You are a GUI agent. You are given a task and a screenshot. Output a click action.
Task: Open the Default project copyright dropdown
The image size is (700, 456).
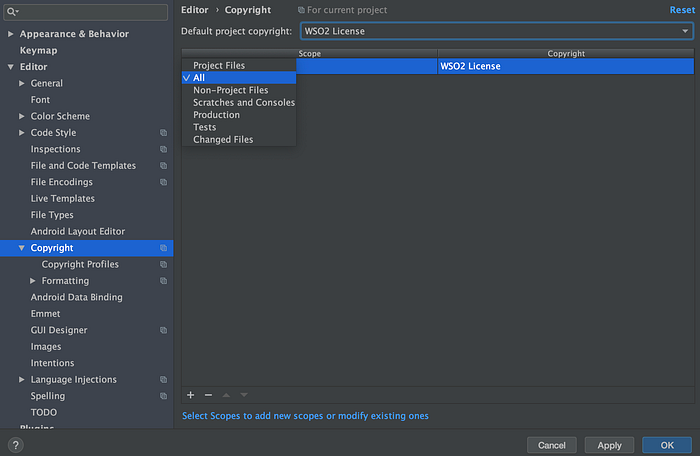pos(496,31)
